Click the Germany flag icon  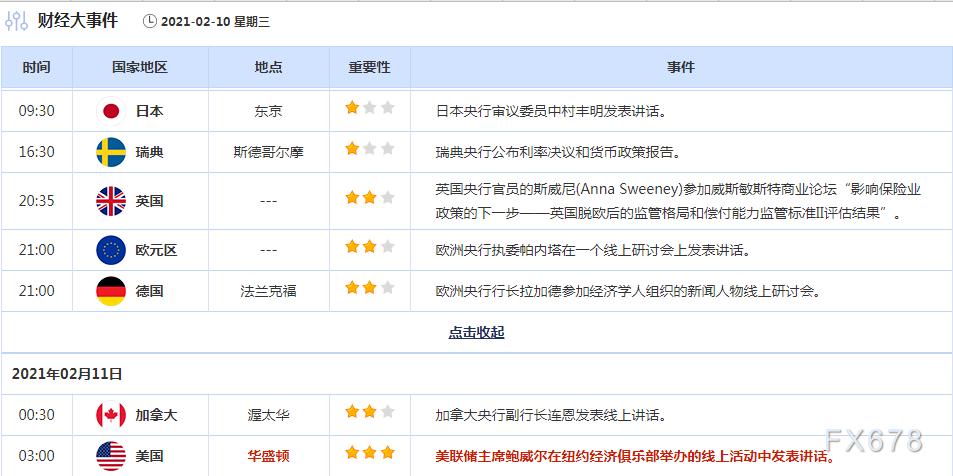111,291
